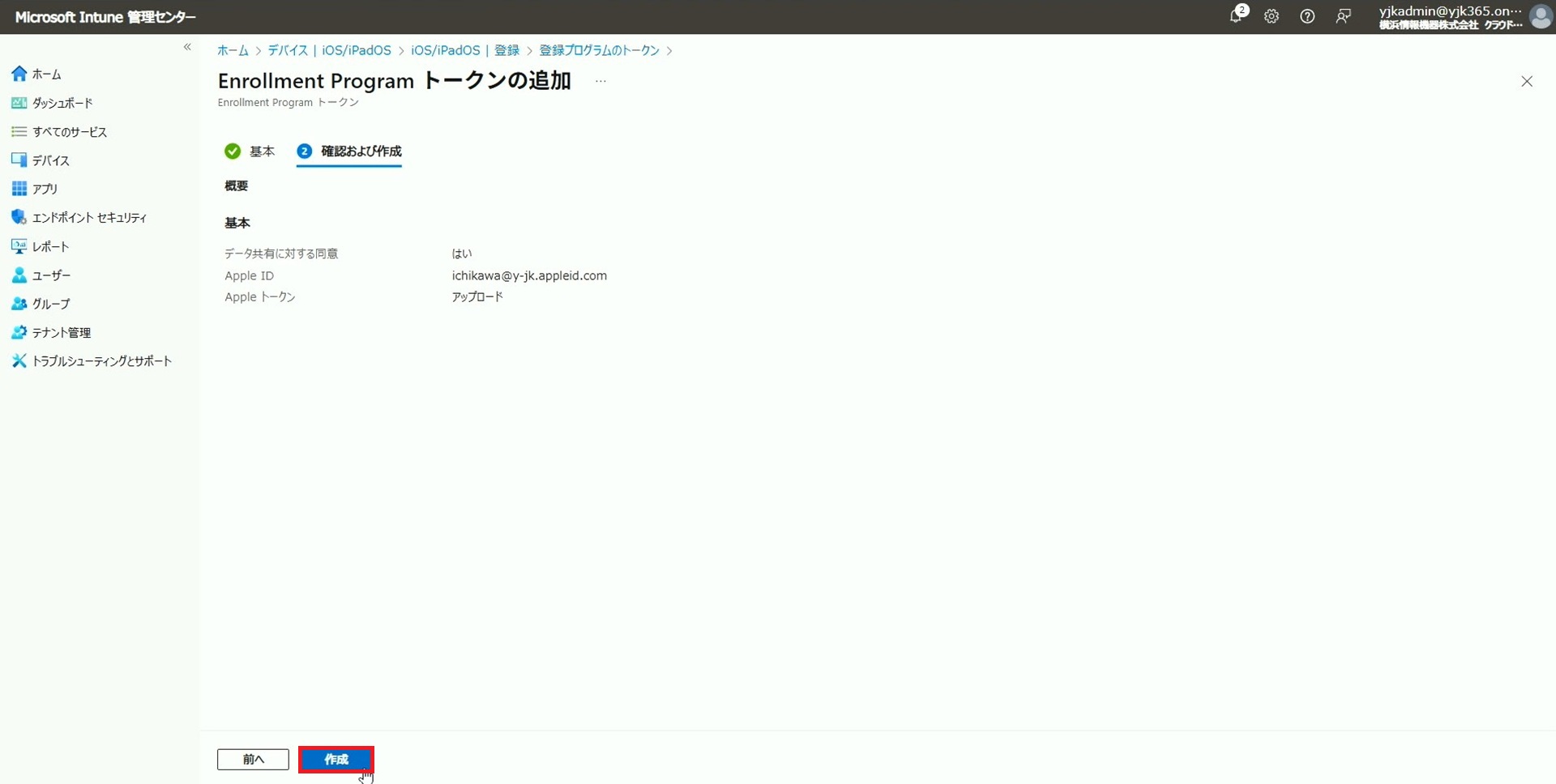
Task: Open the Reports (レポート) sidebar icon
Action: point(19,246)
